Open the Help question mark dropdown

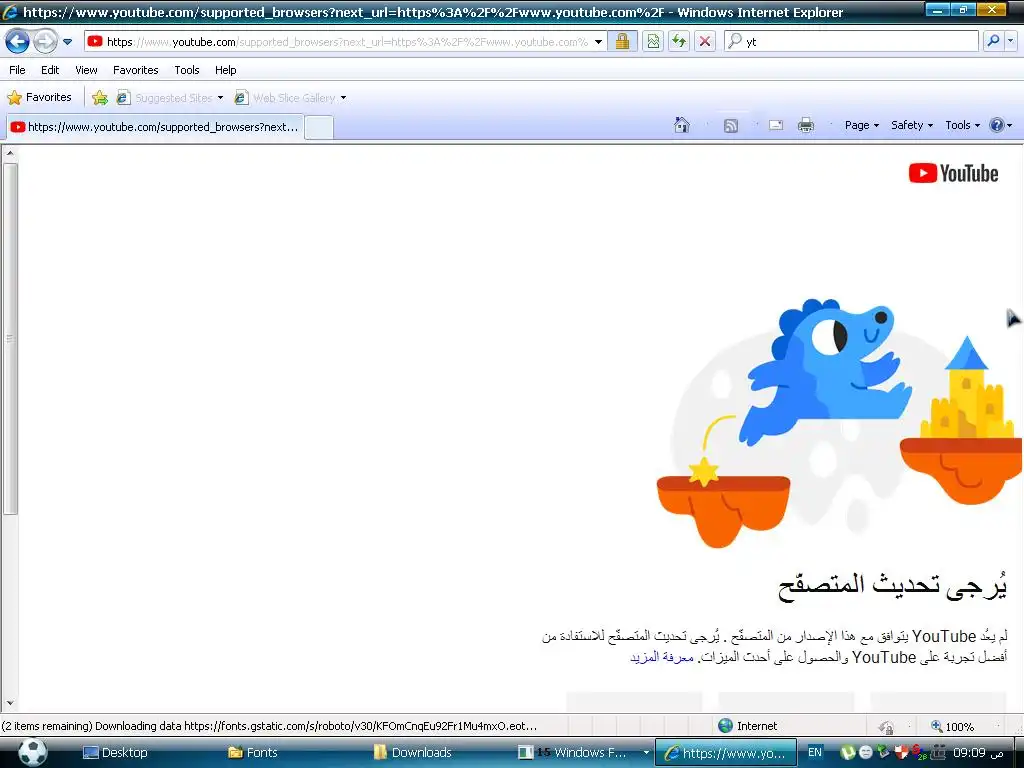point(1000,125)
